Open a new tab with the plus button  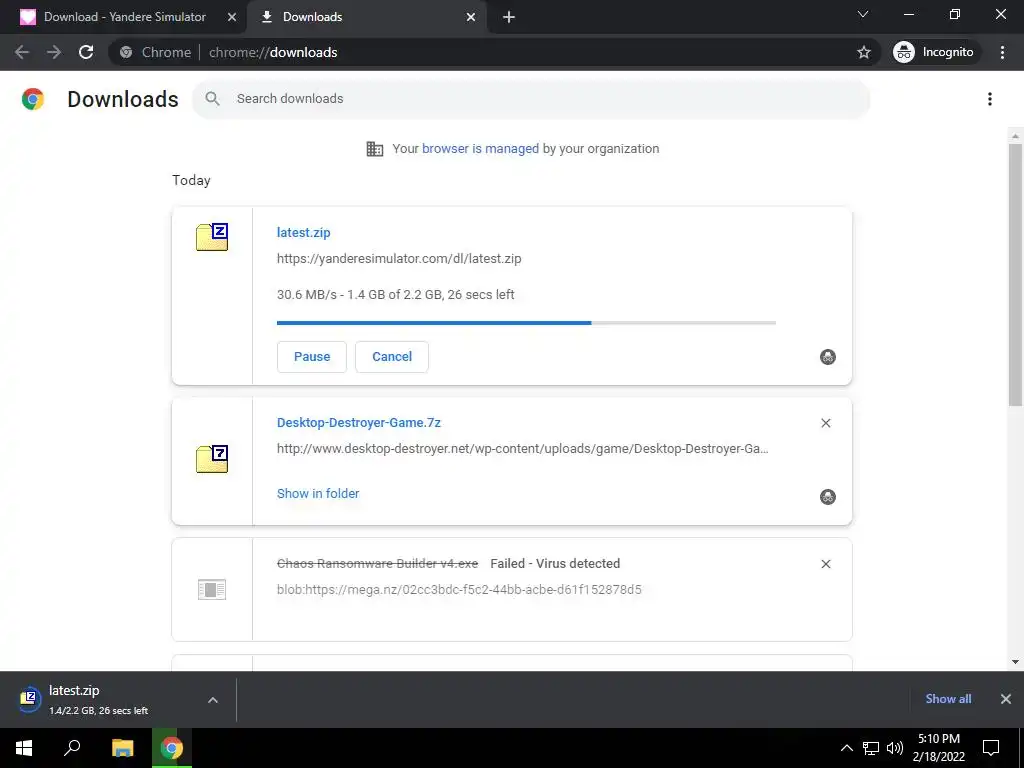[x=509, y=17]
